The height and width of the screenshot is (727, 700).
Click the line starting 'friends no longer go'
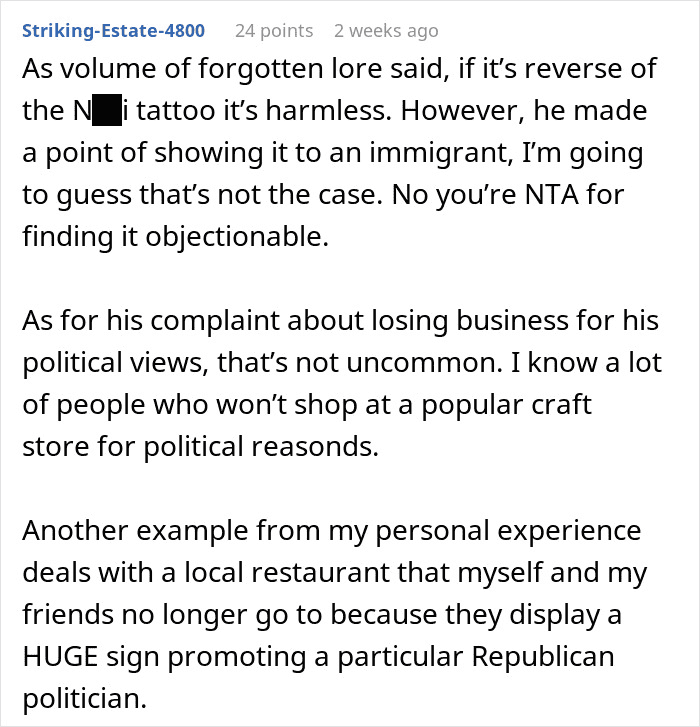pyautogui.click(x=322, y=615)
